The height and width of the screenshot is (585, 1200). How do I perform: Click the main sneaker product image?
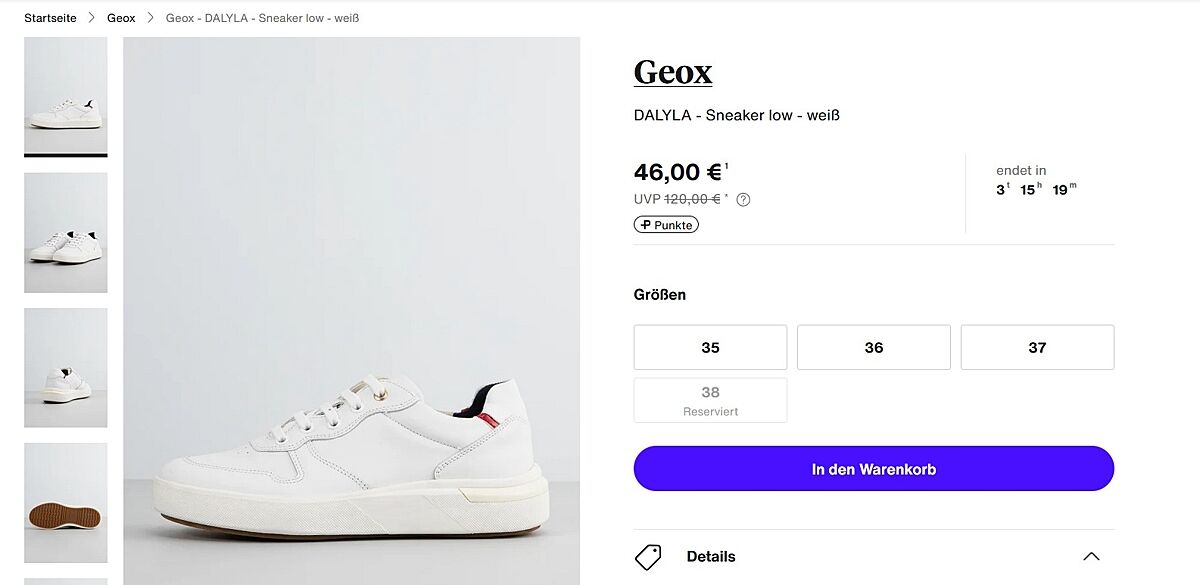pyautogui.click(x=351, y=310)
